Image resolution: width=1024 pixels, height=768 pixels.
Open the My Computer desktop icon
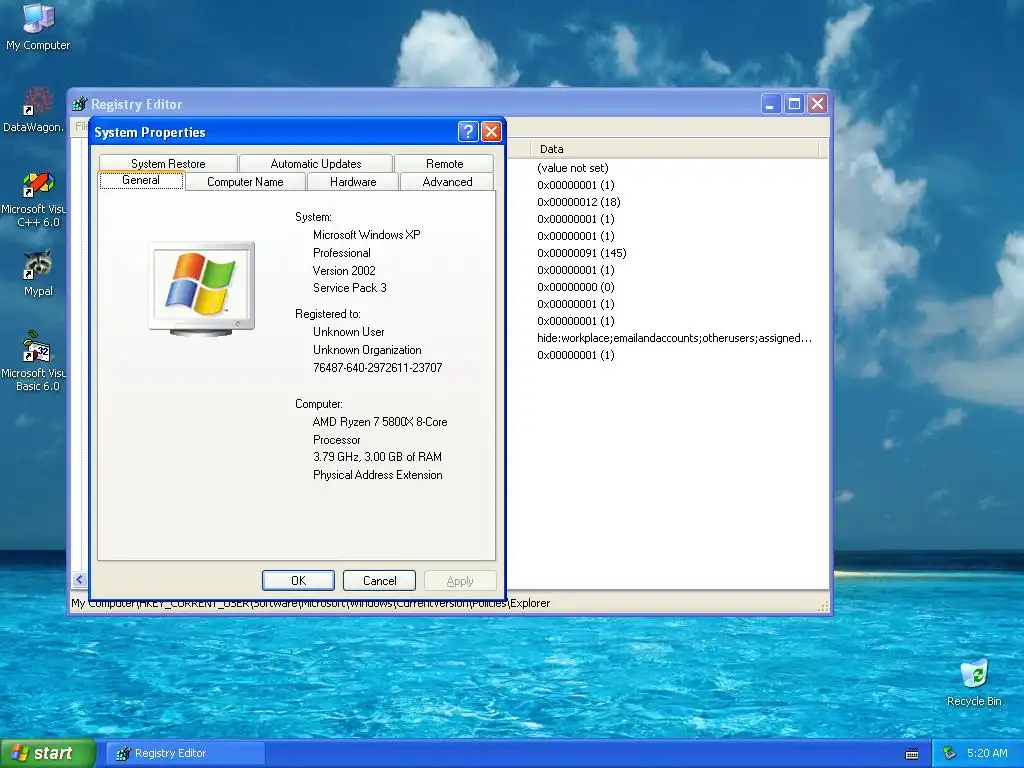38,27
